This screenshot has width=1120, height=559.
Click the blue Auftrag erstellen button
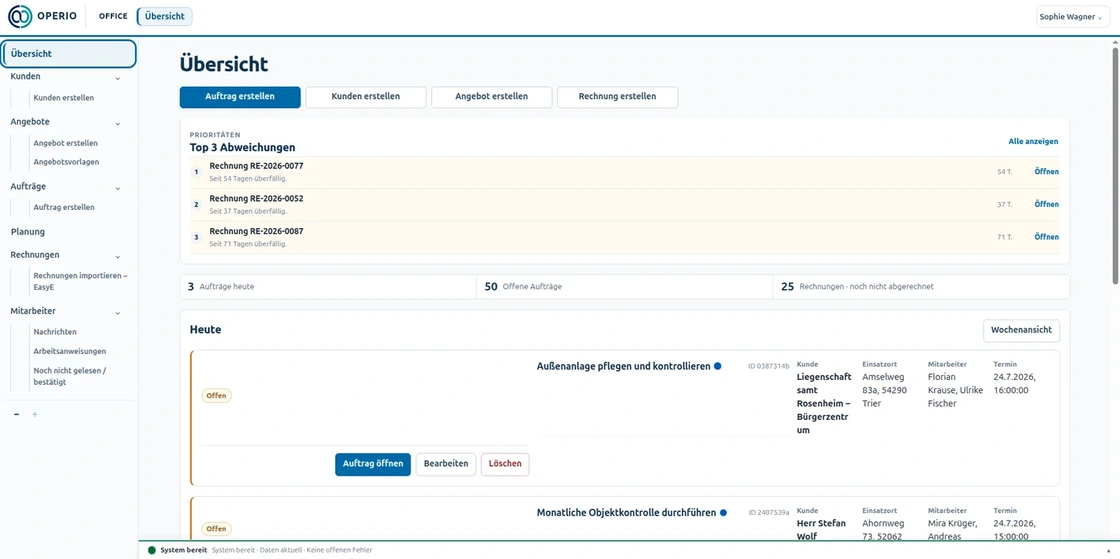pyautogui.click(x=240, y=97)
